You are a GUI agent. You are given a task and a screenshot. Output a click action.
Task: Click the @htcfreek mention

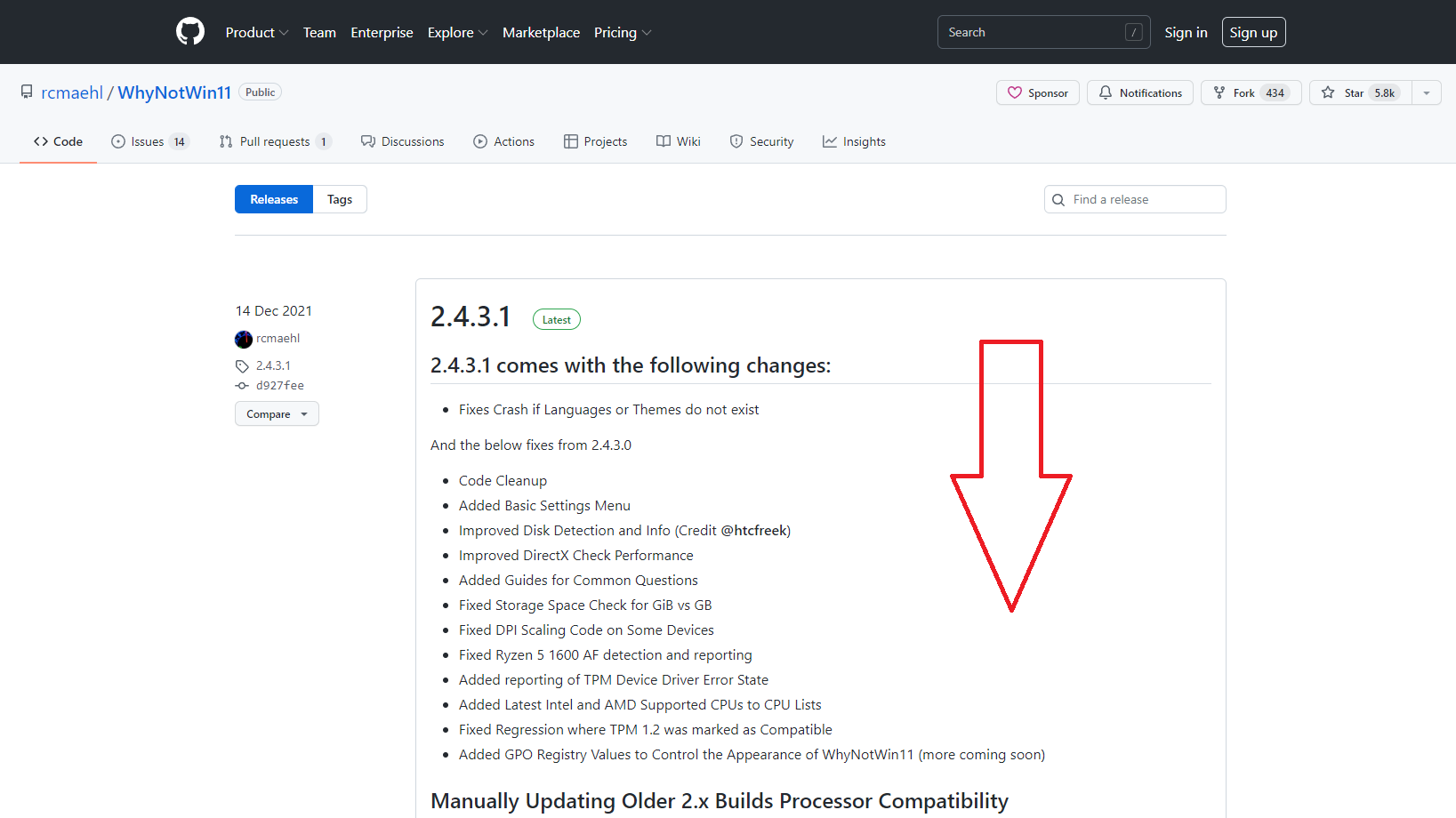(753, 531)
